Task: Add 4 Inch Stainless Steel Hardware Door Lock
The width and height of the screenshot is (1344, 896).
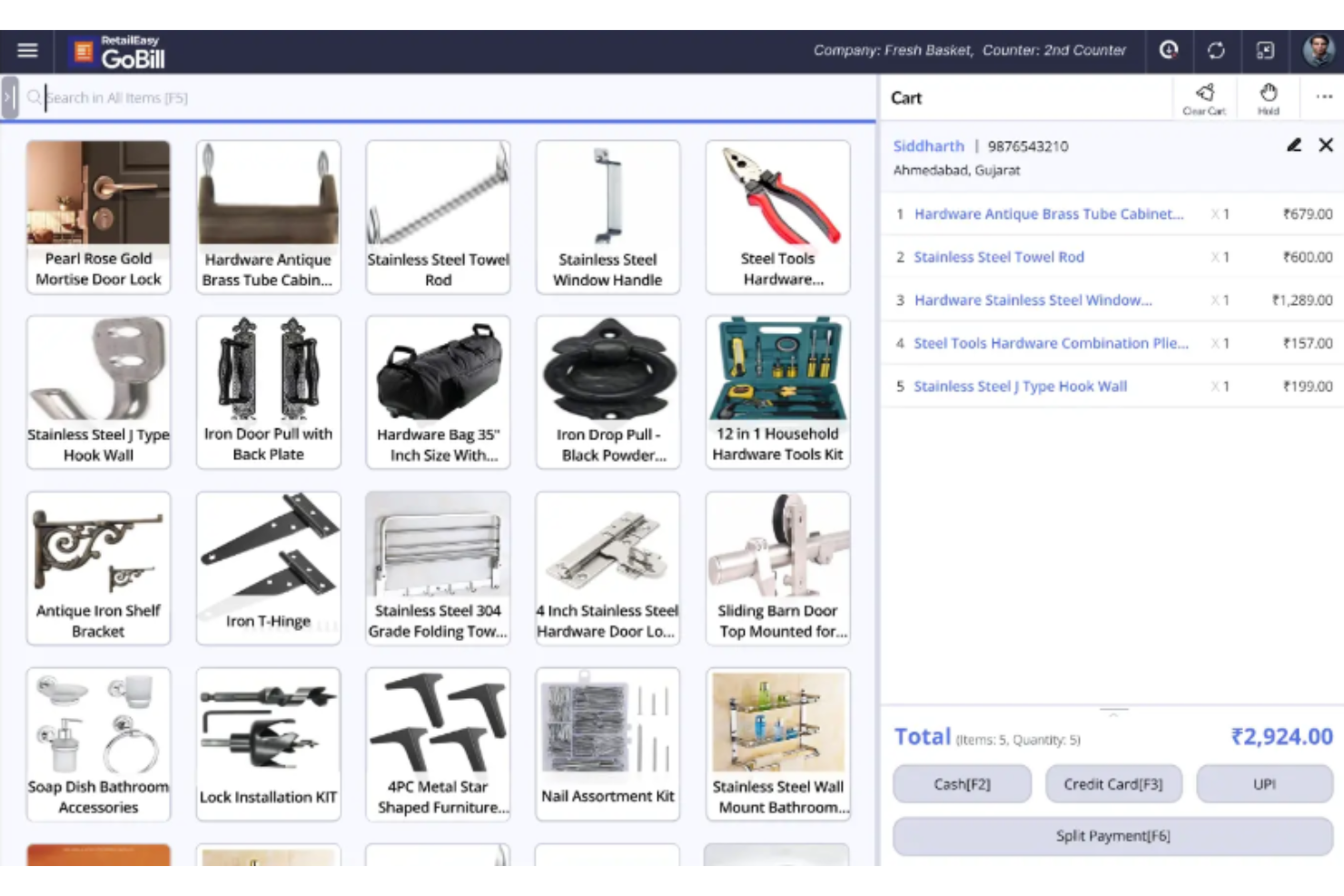Action: 608,568
